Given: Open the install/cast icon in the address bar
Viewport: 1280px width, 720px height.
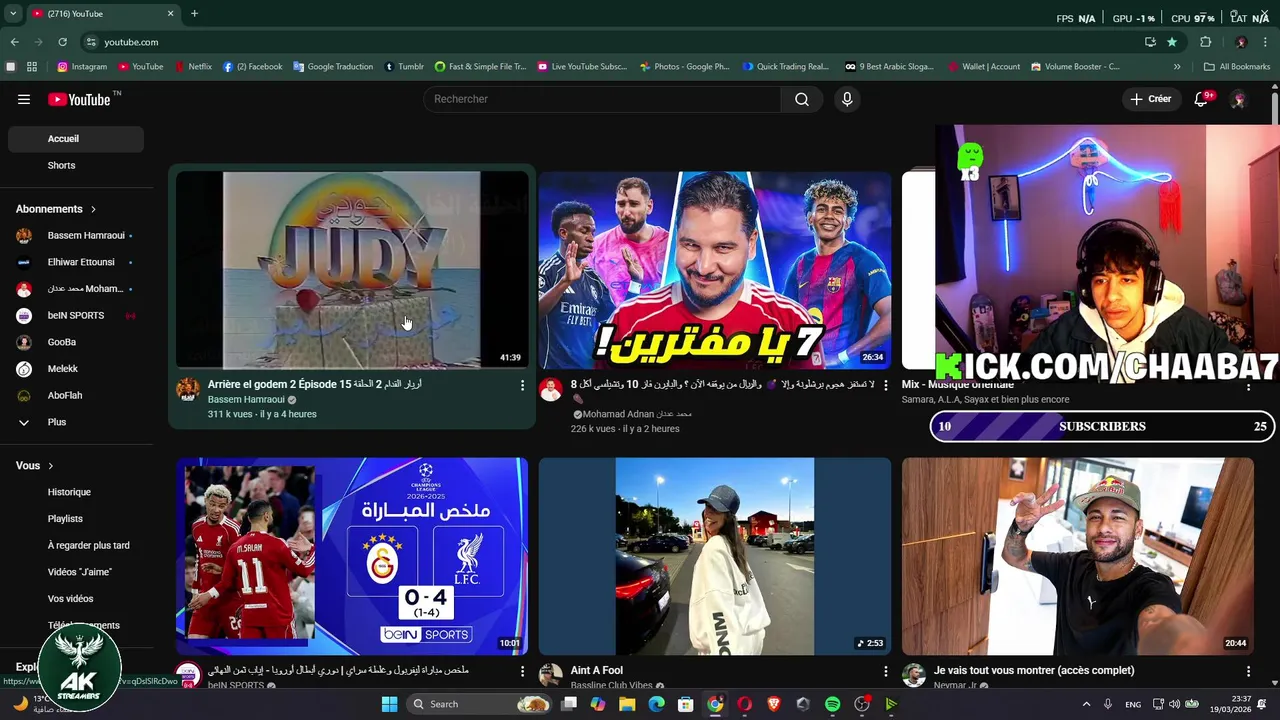Looking at the screenshot, I should click(x=1150, y=42).
